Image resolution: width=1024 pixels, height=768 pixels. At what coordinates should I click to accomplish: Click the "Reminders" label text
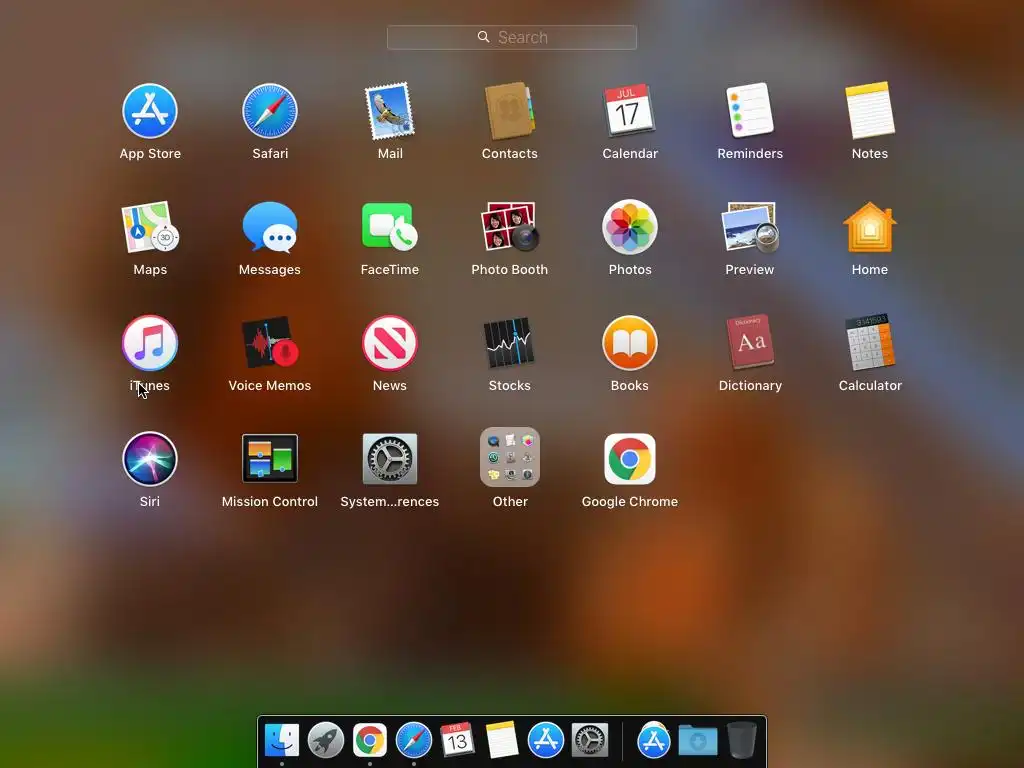750,153
